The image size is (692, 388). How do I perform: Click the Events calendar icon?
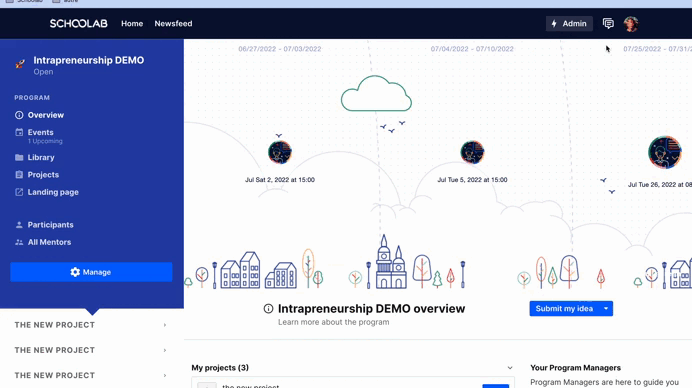[19, 132]
